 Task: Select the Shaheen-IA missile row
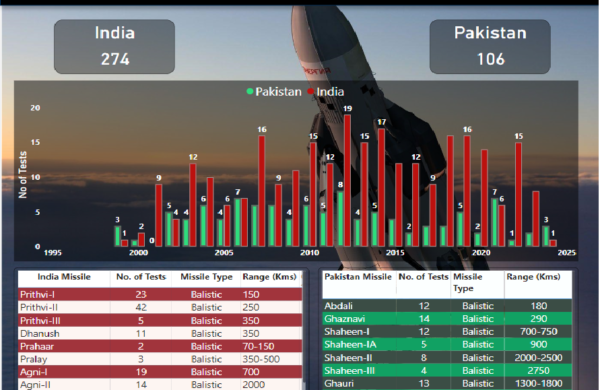click(447, 344)
